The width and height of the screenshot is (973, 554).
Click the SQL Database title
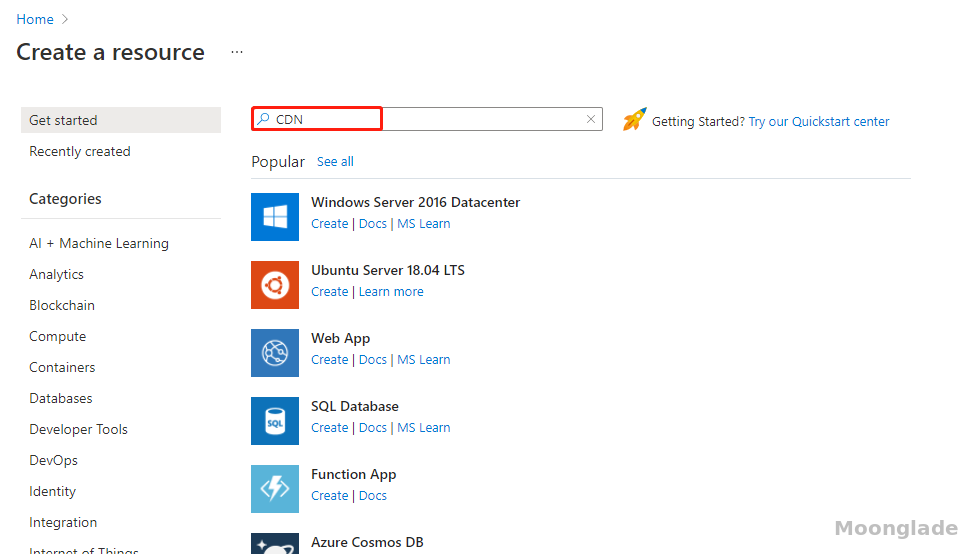click(355, 406)
